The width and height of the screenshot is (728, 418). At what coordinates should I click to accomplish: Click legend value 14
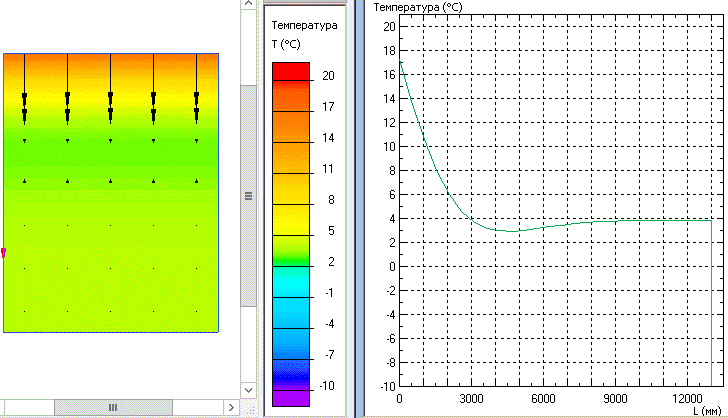(328, 138)
